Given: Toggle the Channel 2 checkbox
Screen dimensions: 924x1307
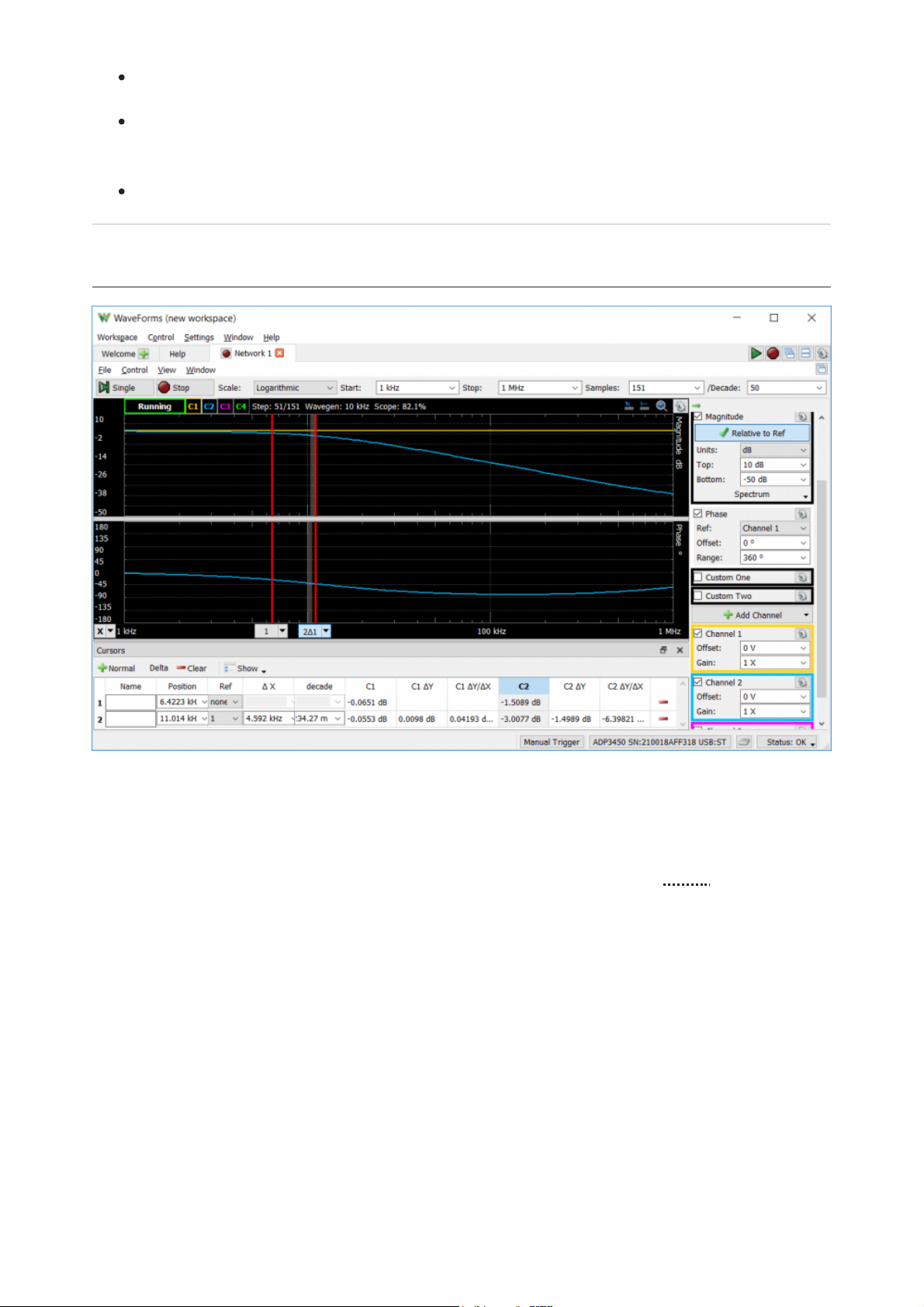Looking at the screenshot, I should 697,683.
